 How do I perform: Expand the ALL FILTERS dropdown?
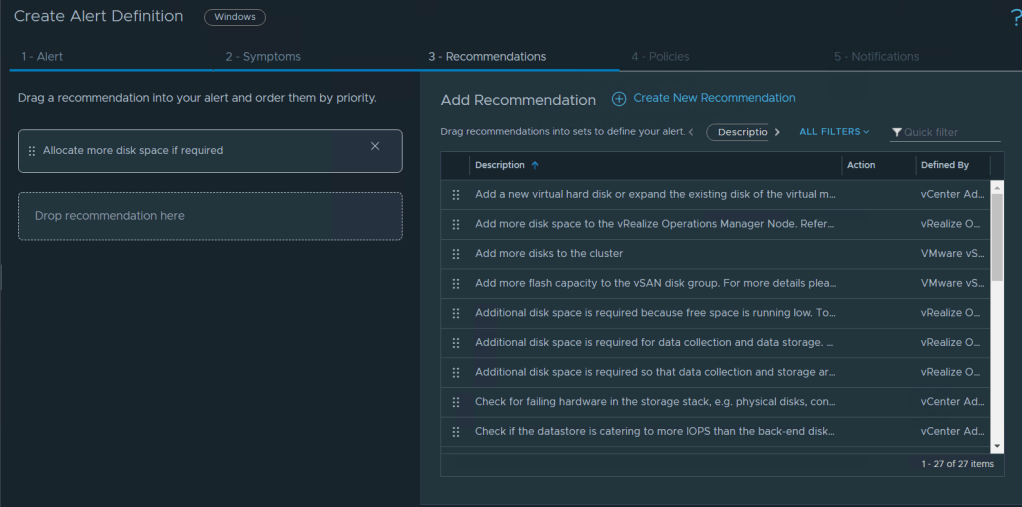point(834,132)
